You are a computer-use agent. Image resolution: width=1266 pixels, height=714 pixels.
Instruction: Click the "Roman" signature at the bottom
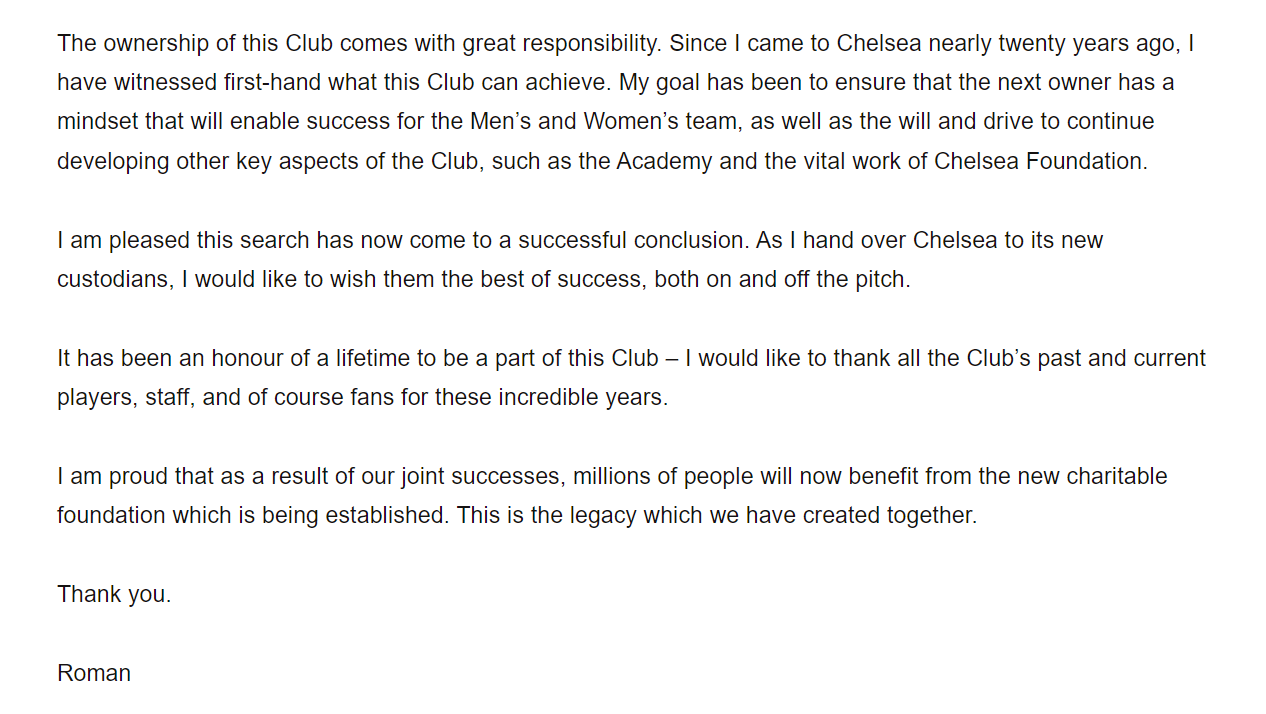[x=94, y=673]
